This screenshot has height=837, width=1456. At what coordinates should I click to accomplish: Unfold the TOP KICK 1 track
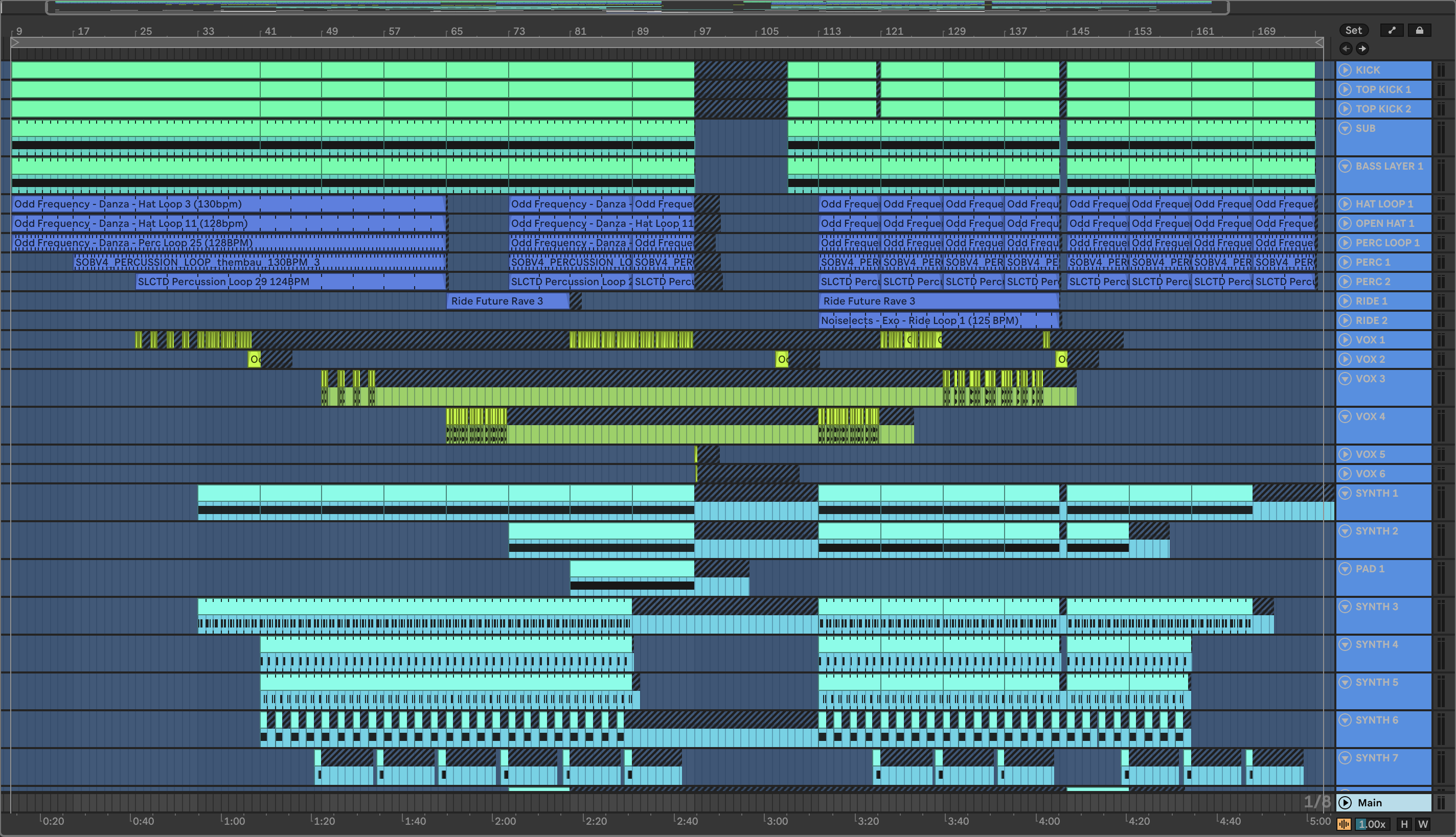click(x=1345, y=90)
